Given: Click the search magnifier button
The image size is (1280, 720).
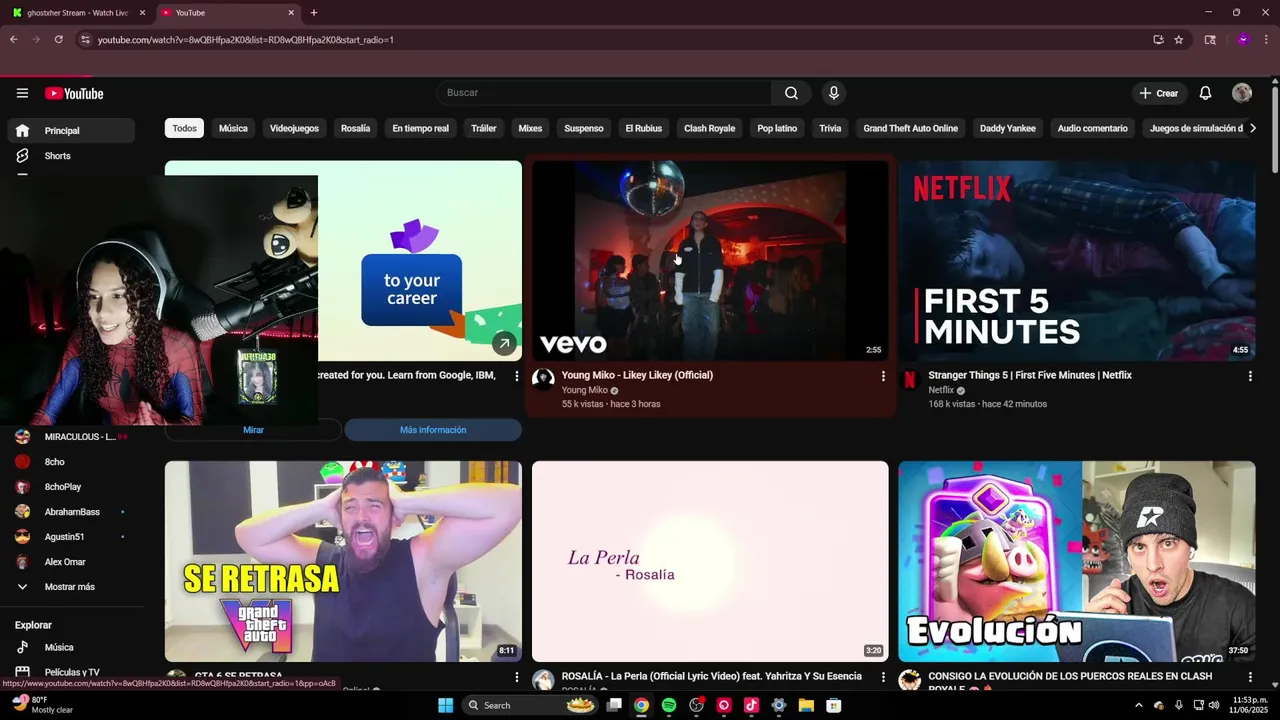Looking at the screenshot, I should [x=791, y=93].
